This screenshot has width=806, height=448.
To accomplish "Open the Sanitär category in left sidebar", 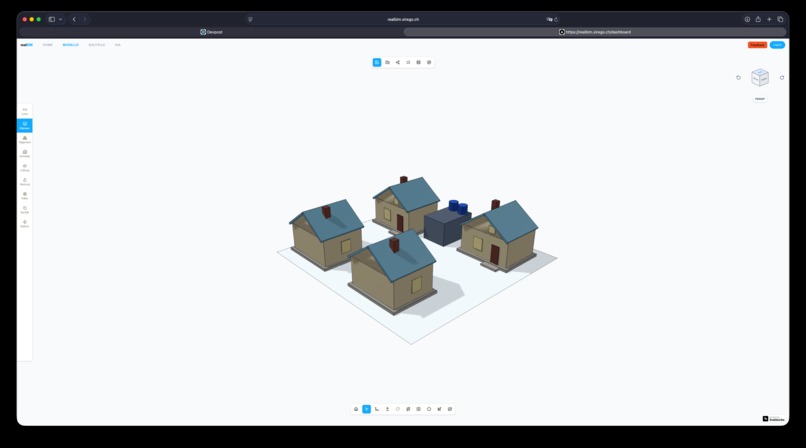I will point(25,210).
